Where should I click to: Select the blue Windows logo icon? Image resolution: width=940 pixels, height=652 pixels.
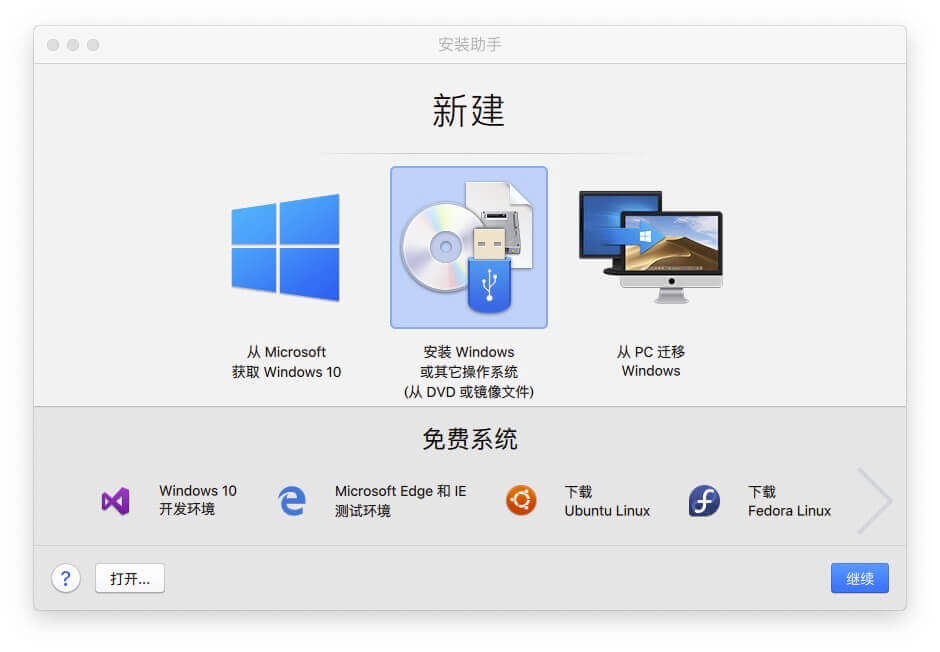click(285, 247)
